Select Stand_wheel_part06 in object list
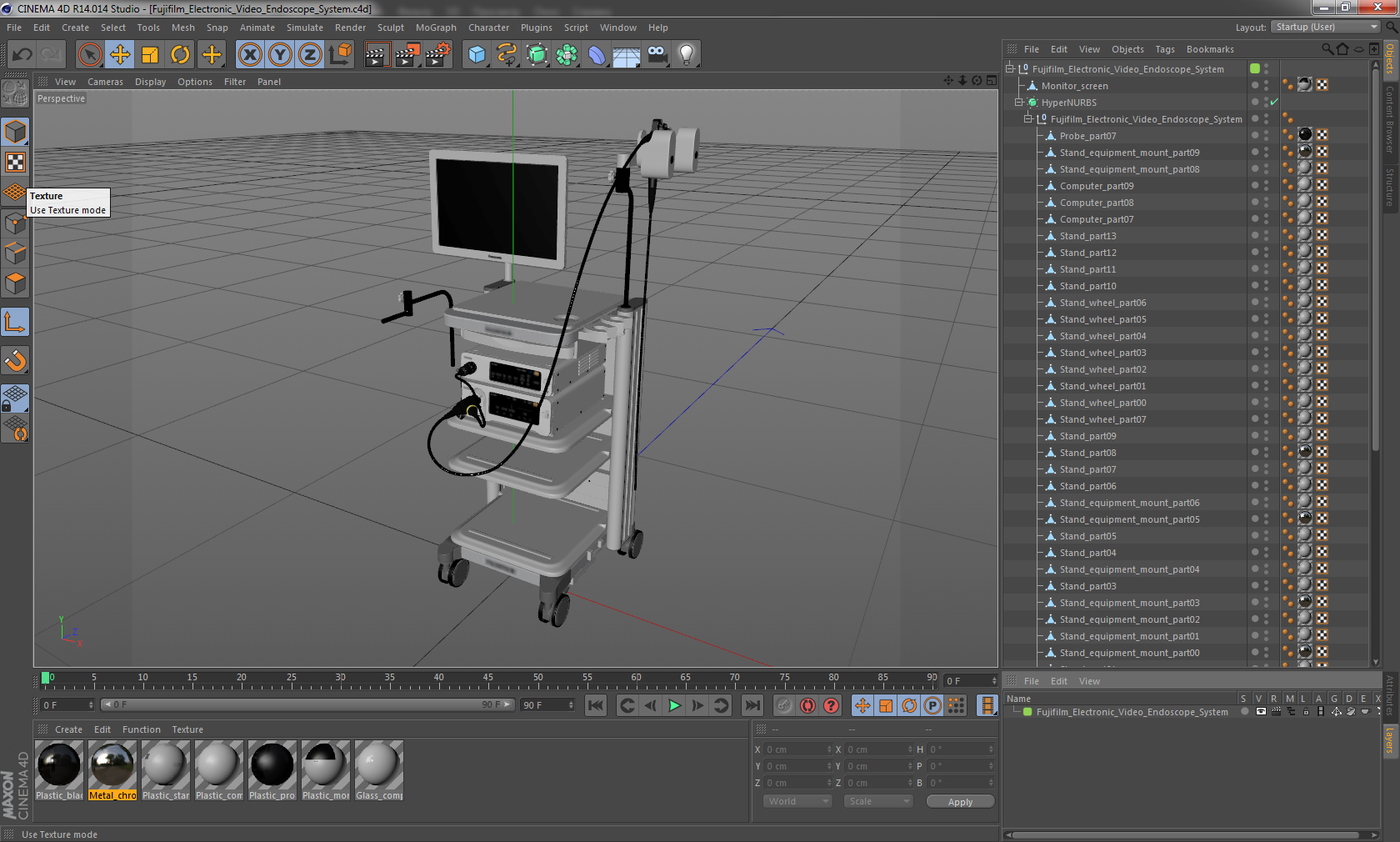This screenshot has height=842, width=1400. tap(1102, 303)
